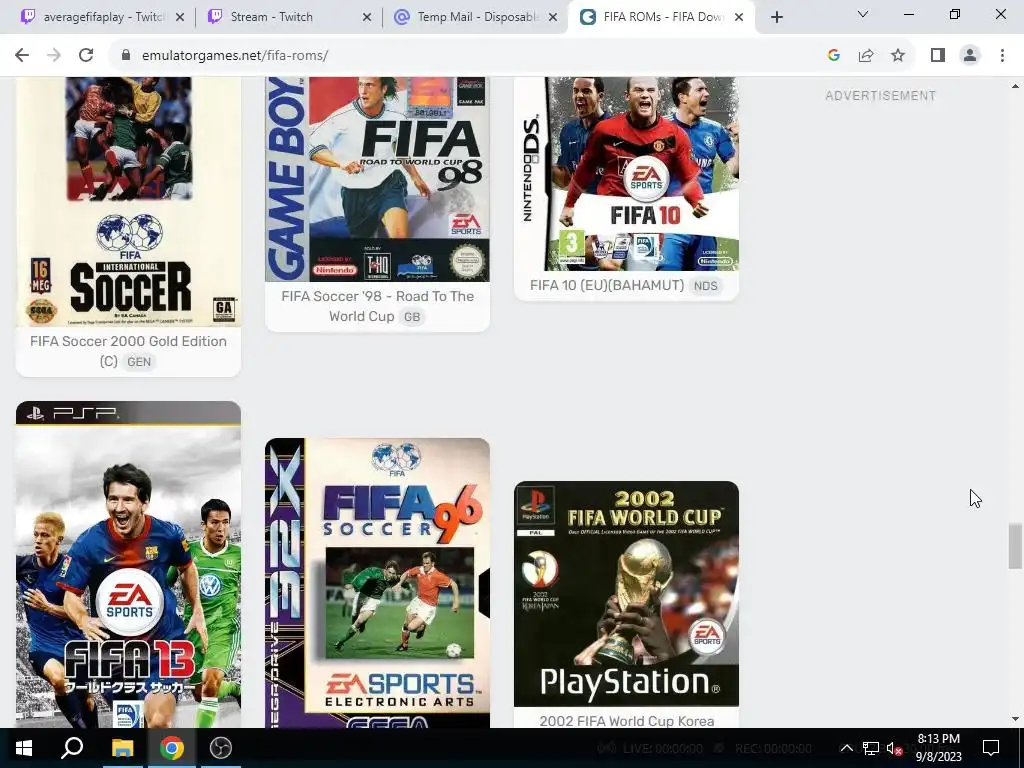Open Google search icon in address bar
This screenshot has height=768, width=1024.
[x=833, y=56]
